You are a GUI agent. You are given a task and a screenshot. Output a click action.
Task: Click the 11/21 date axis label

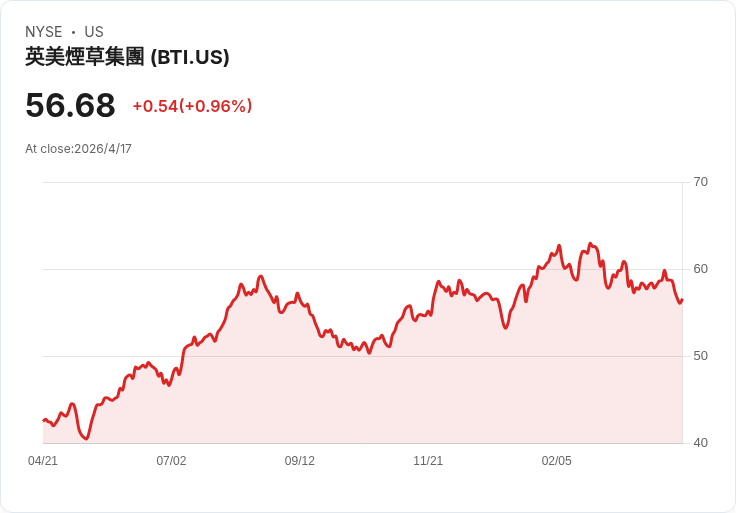coord(428,461)
